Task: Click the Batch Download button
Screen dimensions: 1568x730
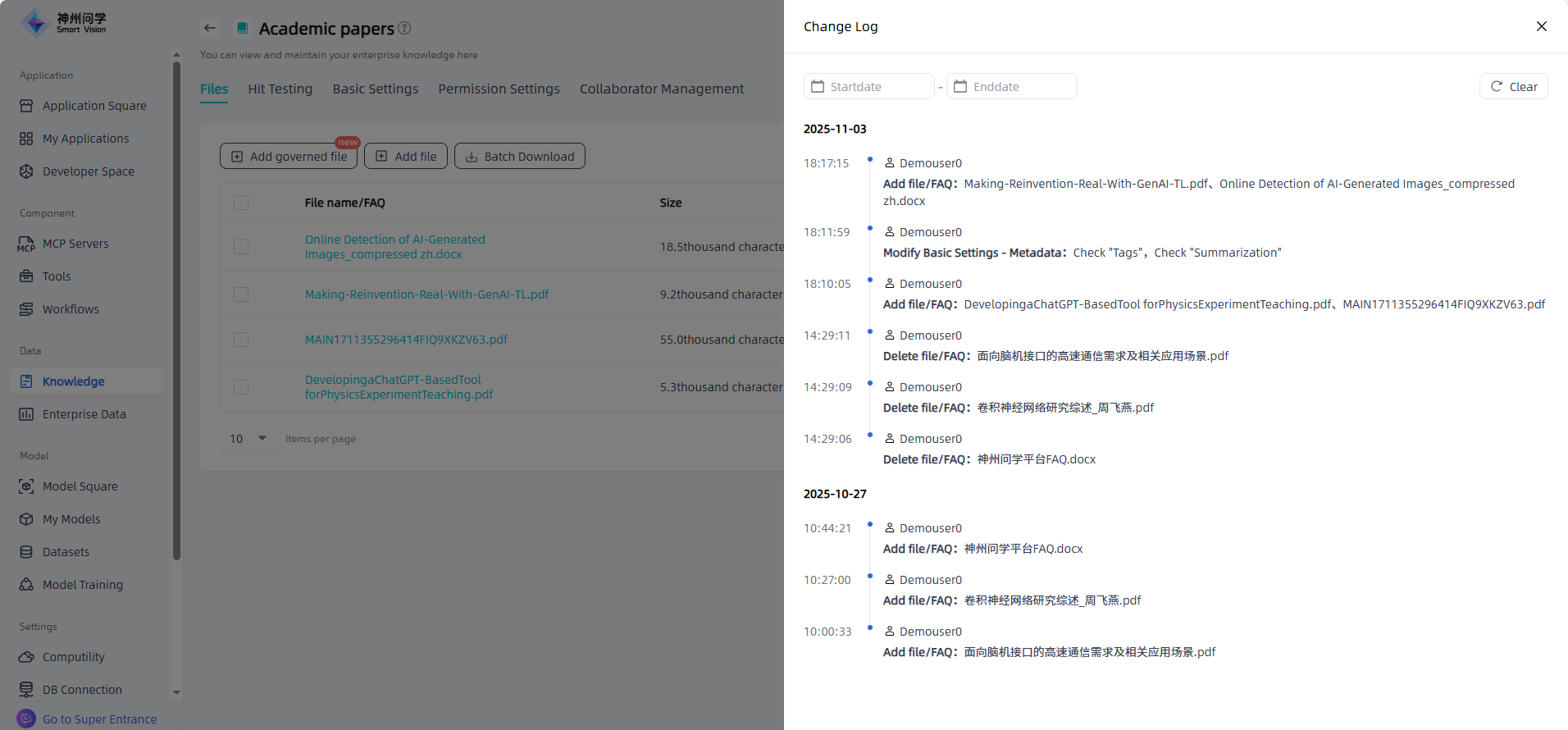Action: coord(519,157)
